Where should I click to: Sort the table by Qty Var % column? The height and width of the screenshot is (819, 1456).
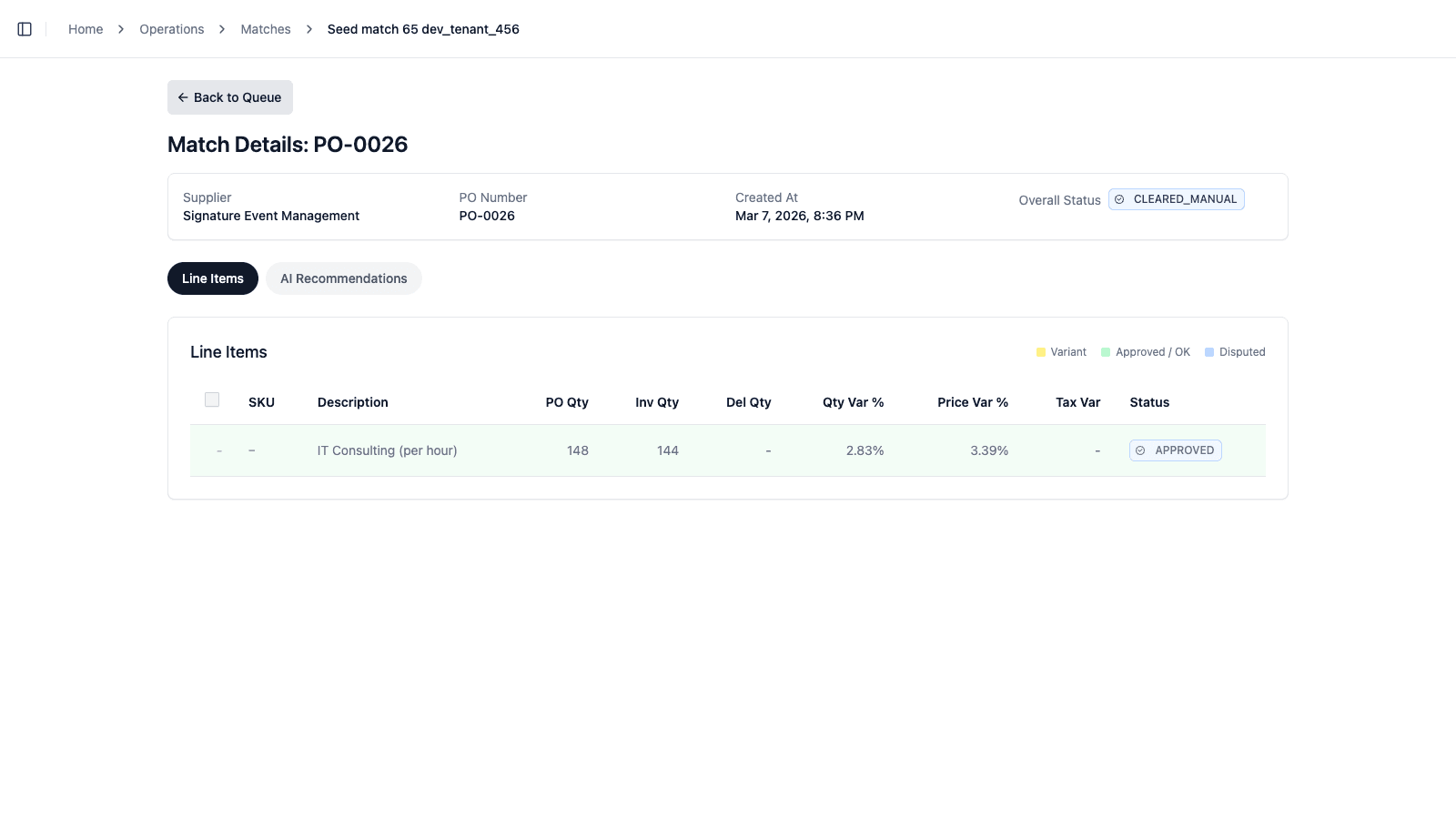click(853, 402)
